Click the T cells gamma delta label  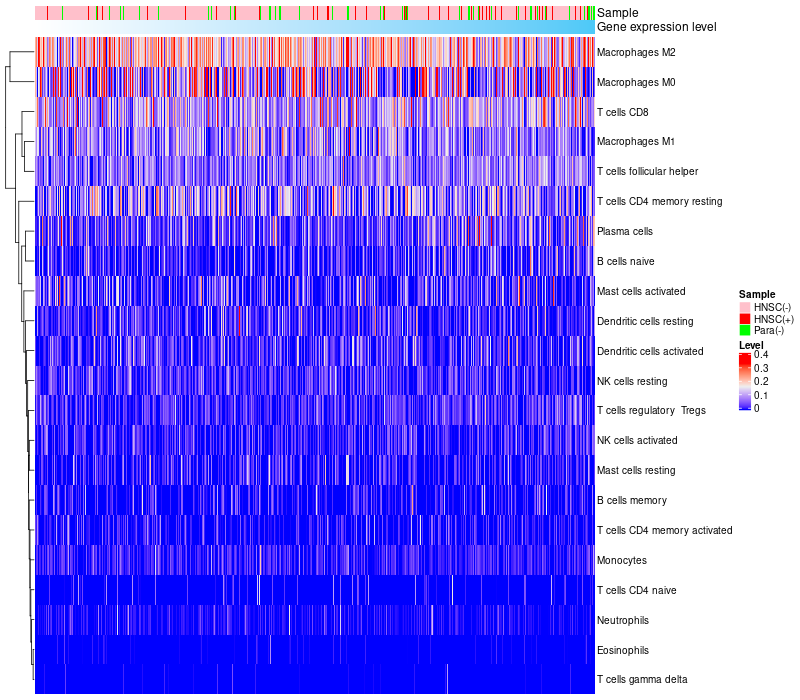pos(642,680)
